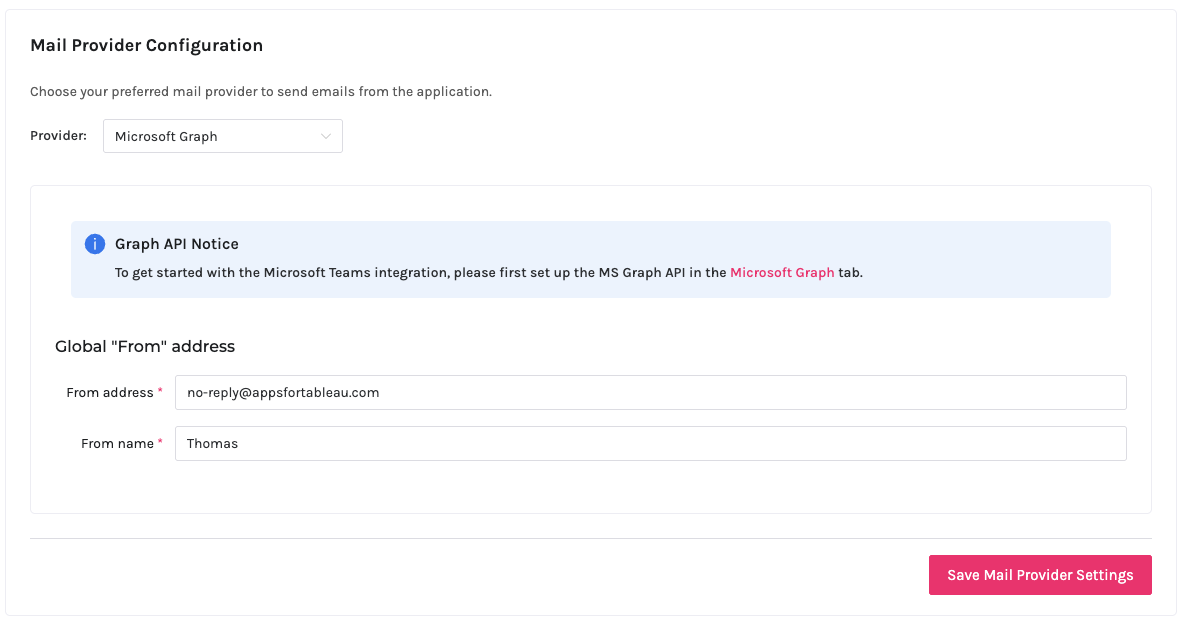Click the red asterisk beside From address

[x=160, y=393]
